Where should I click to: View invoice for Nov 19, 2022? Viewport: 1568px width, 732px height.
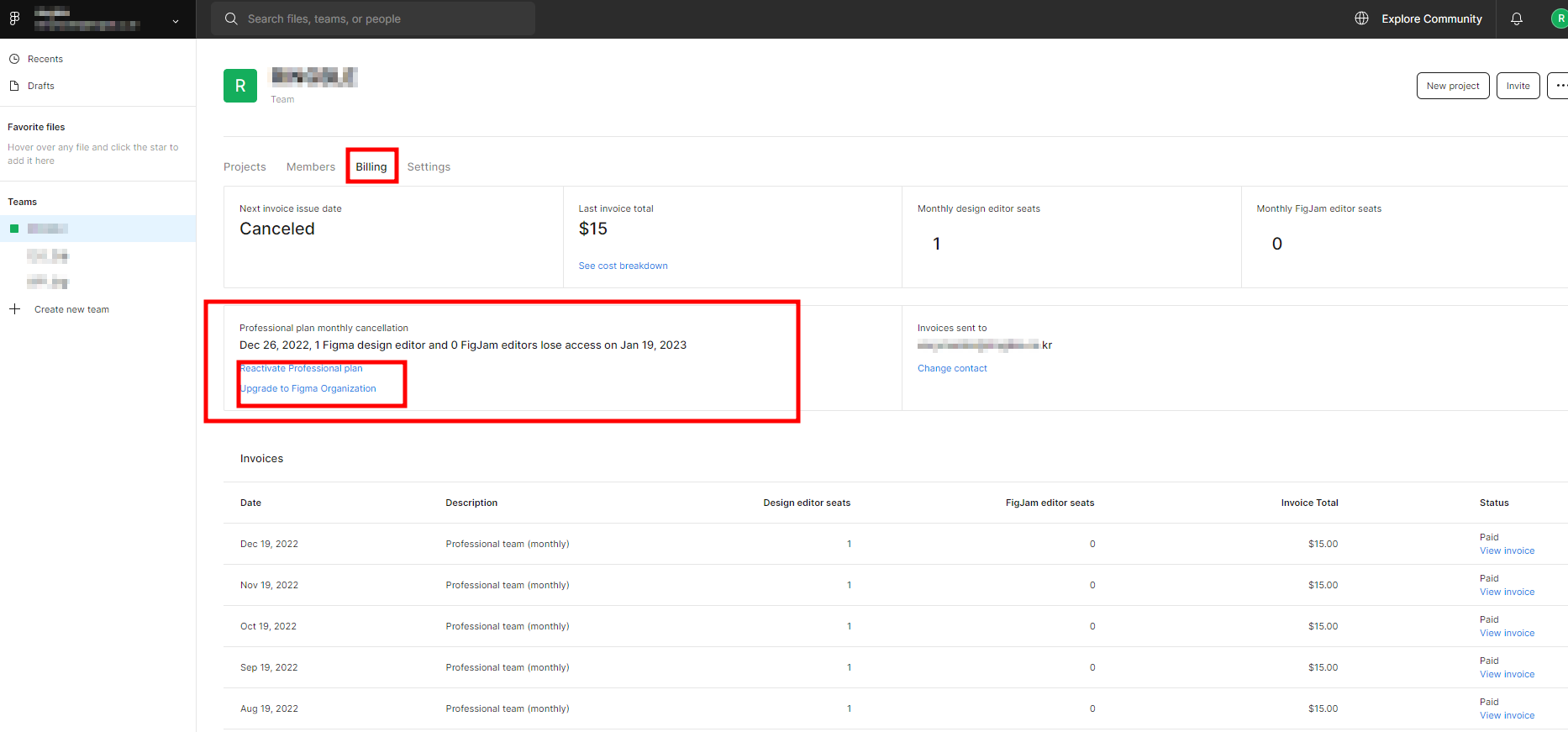click(1507, 592)
